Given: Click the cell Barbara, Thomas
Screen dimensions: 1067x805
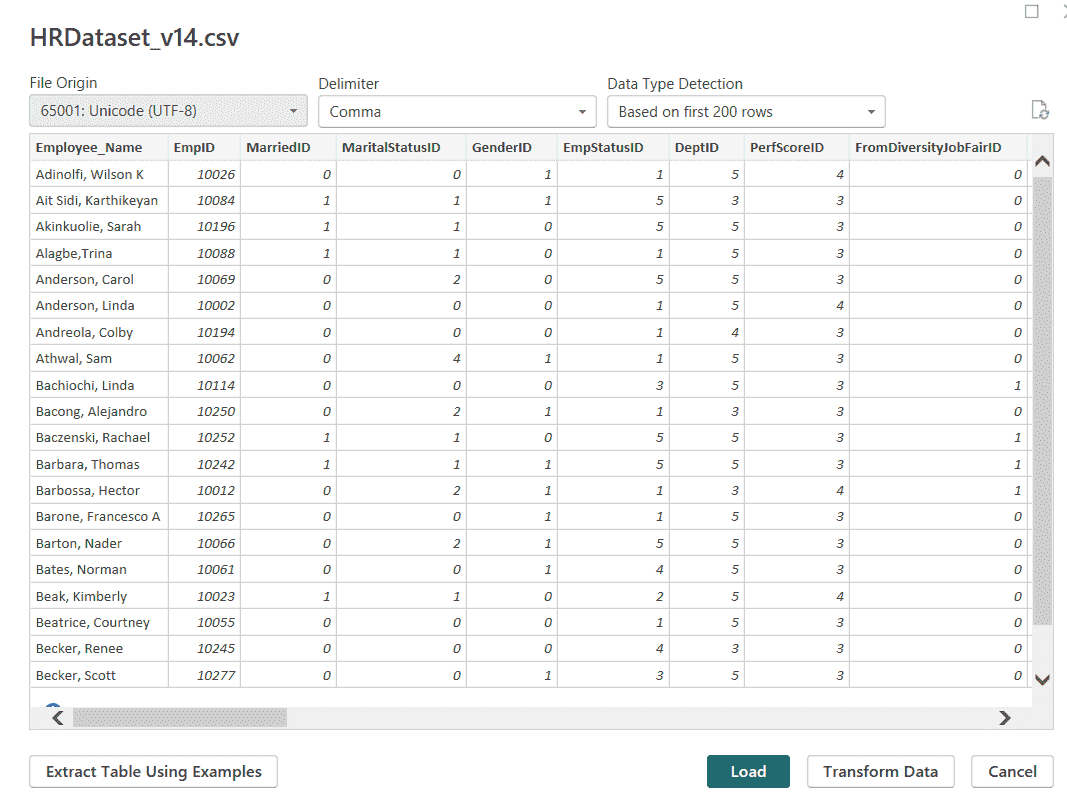Looking at the screenshot, I should pyautogui.click(x=99, y=464).
